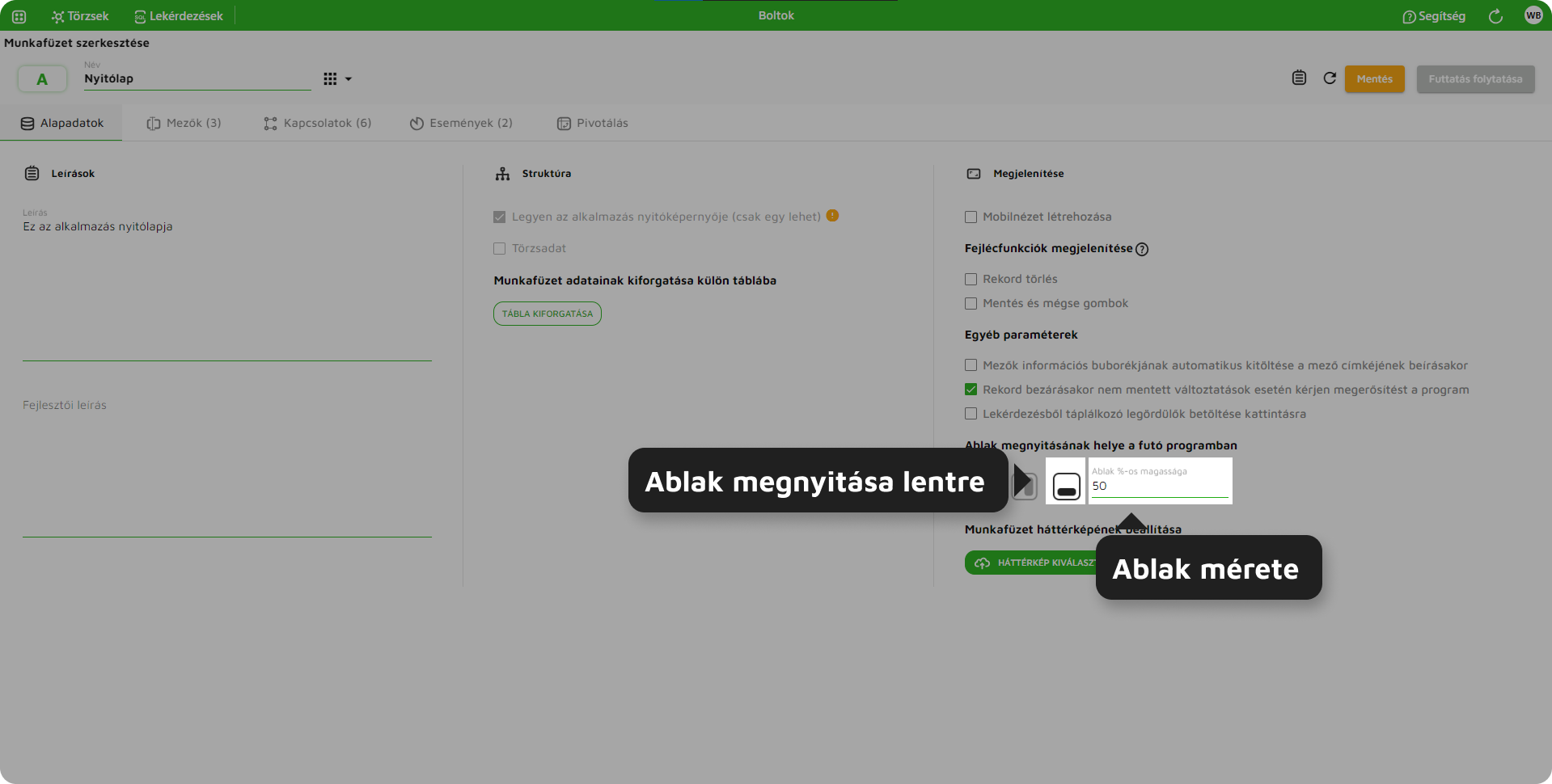
Task: Switch to the Mezők (3) tab
Action: click(x=184, y=123)
